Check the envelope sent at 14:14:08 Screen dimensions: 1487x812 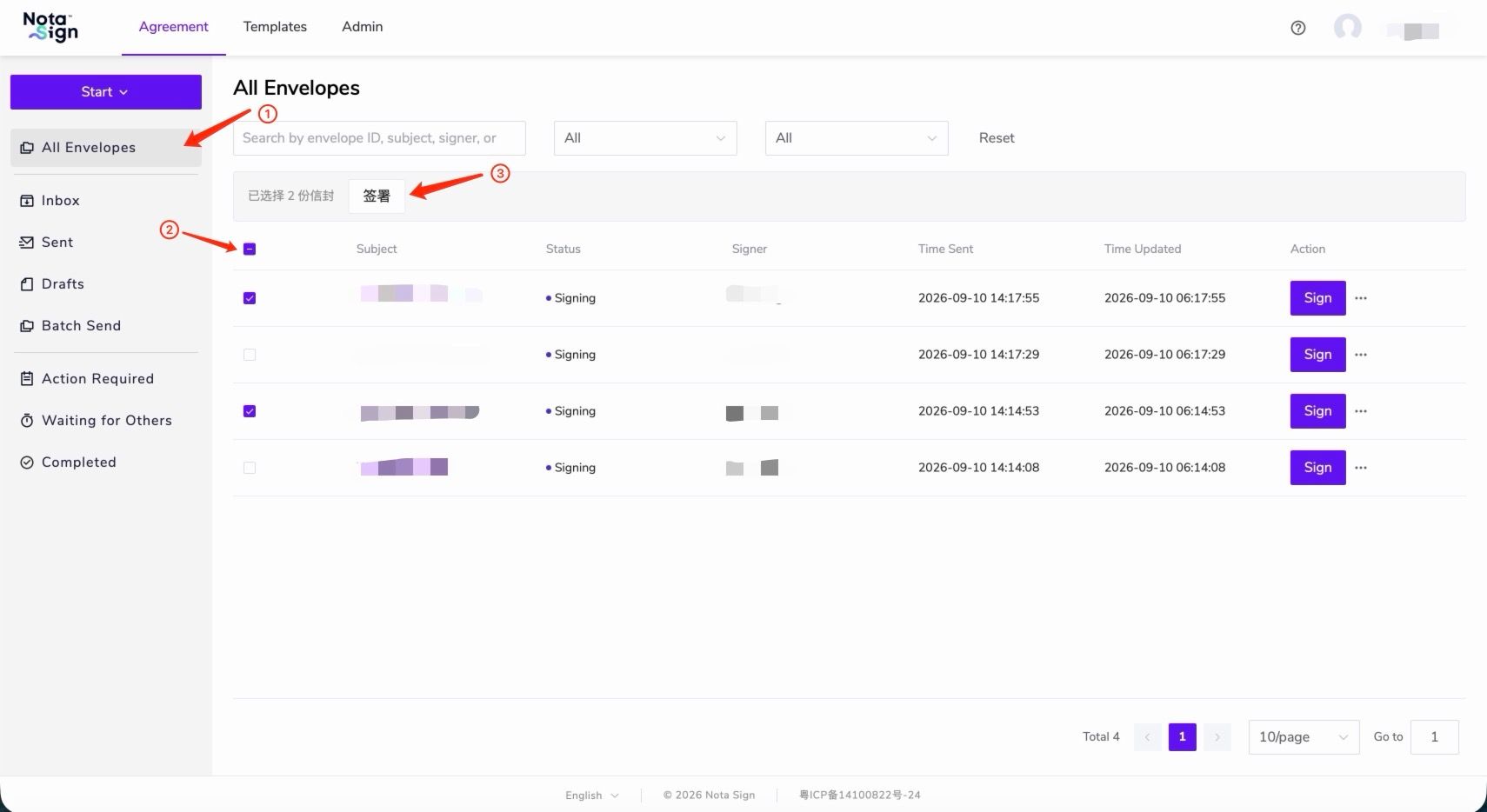250,468
